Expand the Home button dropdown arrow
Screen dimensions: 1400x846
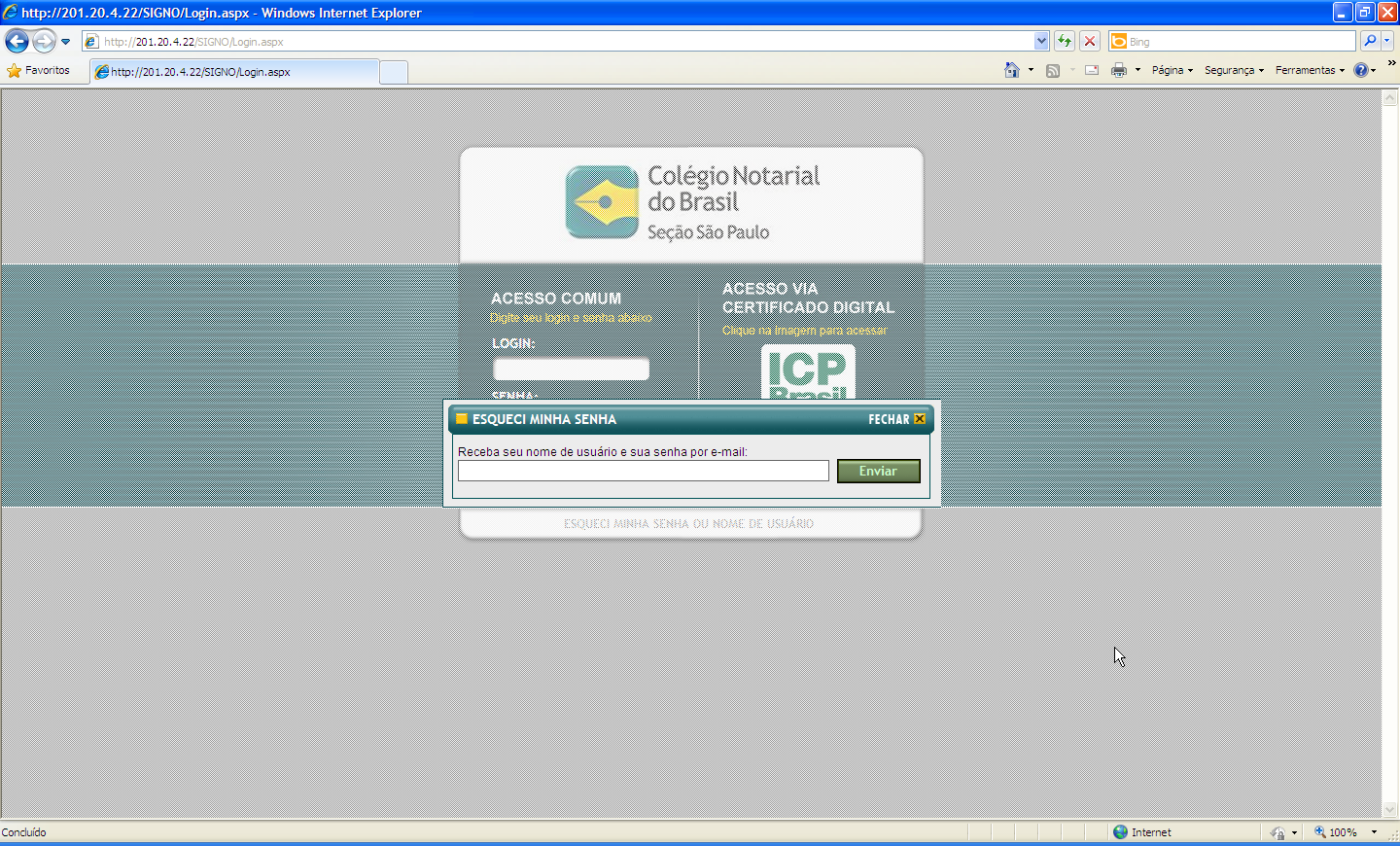click(1031, 70)
